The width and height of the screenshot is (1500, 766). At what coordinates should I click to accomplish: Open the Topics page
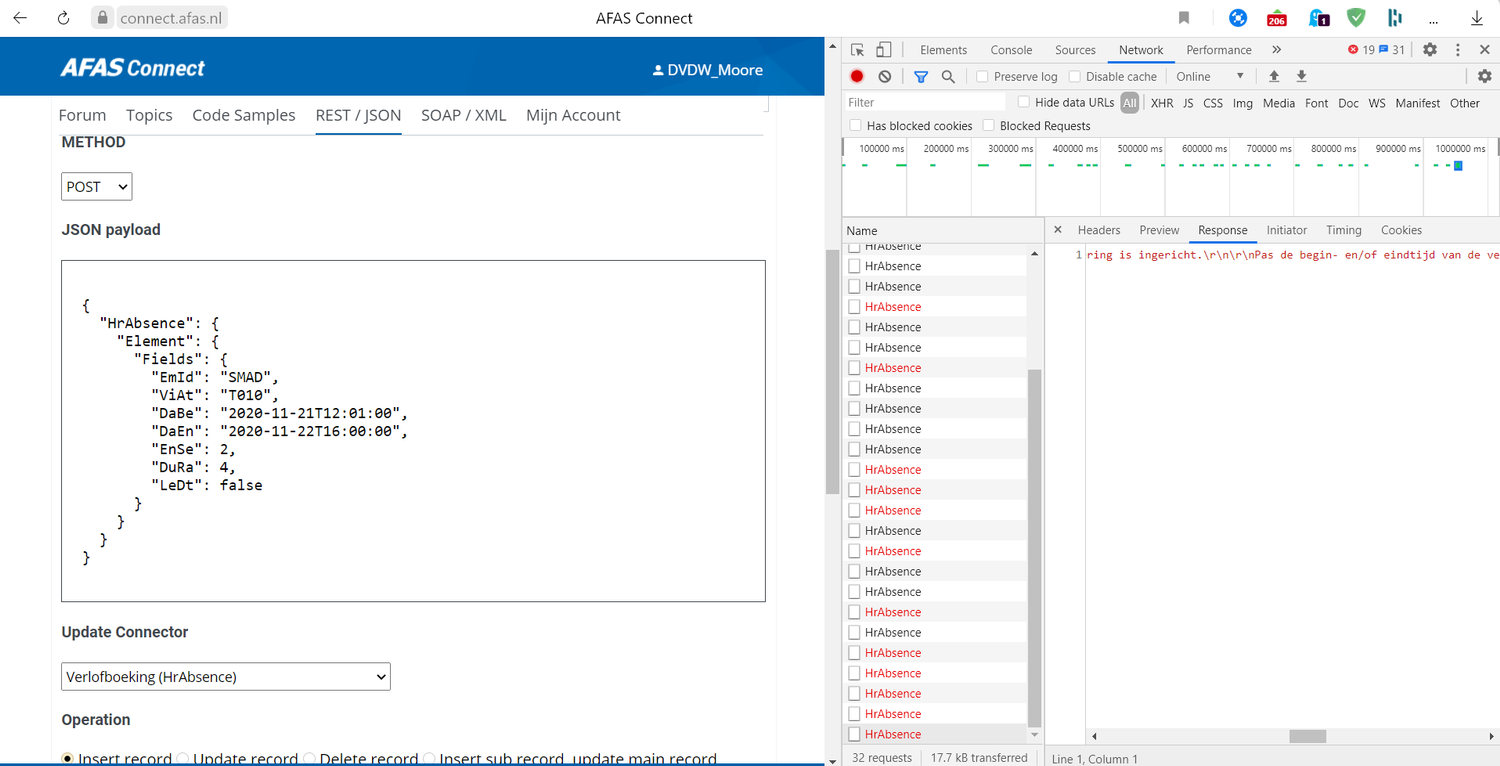[x=149, y=115]
